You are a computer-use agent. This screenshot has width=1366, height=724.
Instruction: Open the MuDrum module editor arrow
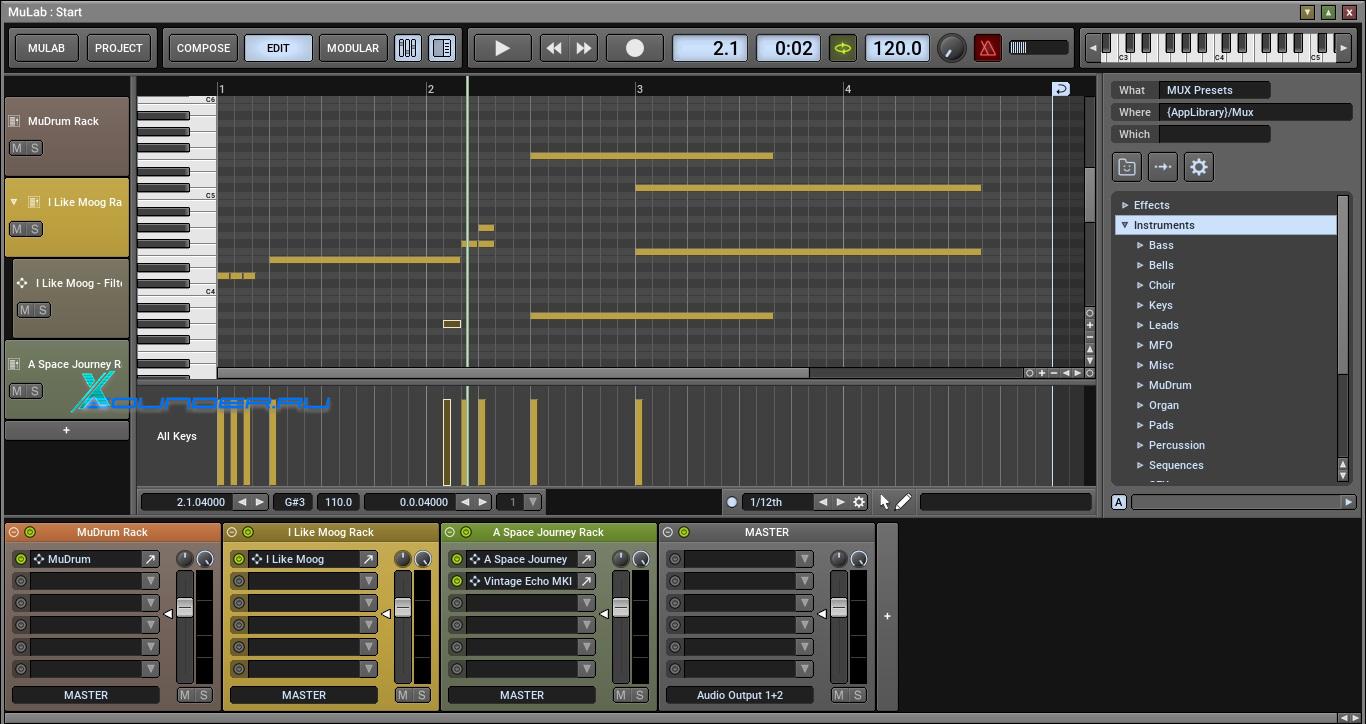[150, 559]
